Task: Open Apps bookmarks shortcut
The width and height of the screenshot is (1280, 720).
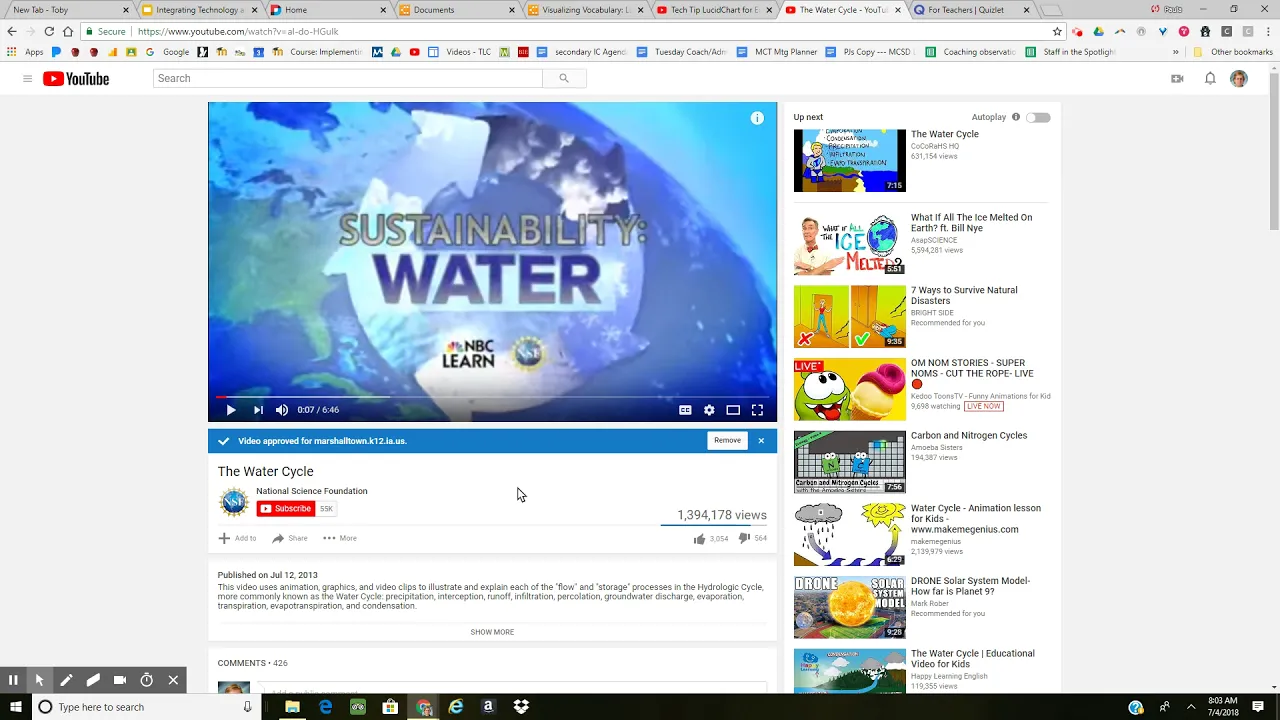Action: coord(25,52)
